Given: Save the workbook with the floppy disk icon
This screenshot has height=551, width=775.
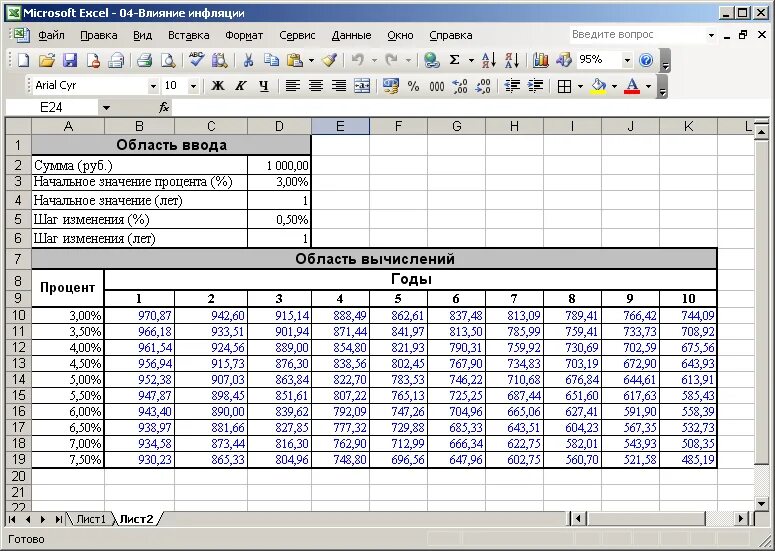Looking at the screenshot, I should 70,60.
